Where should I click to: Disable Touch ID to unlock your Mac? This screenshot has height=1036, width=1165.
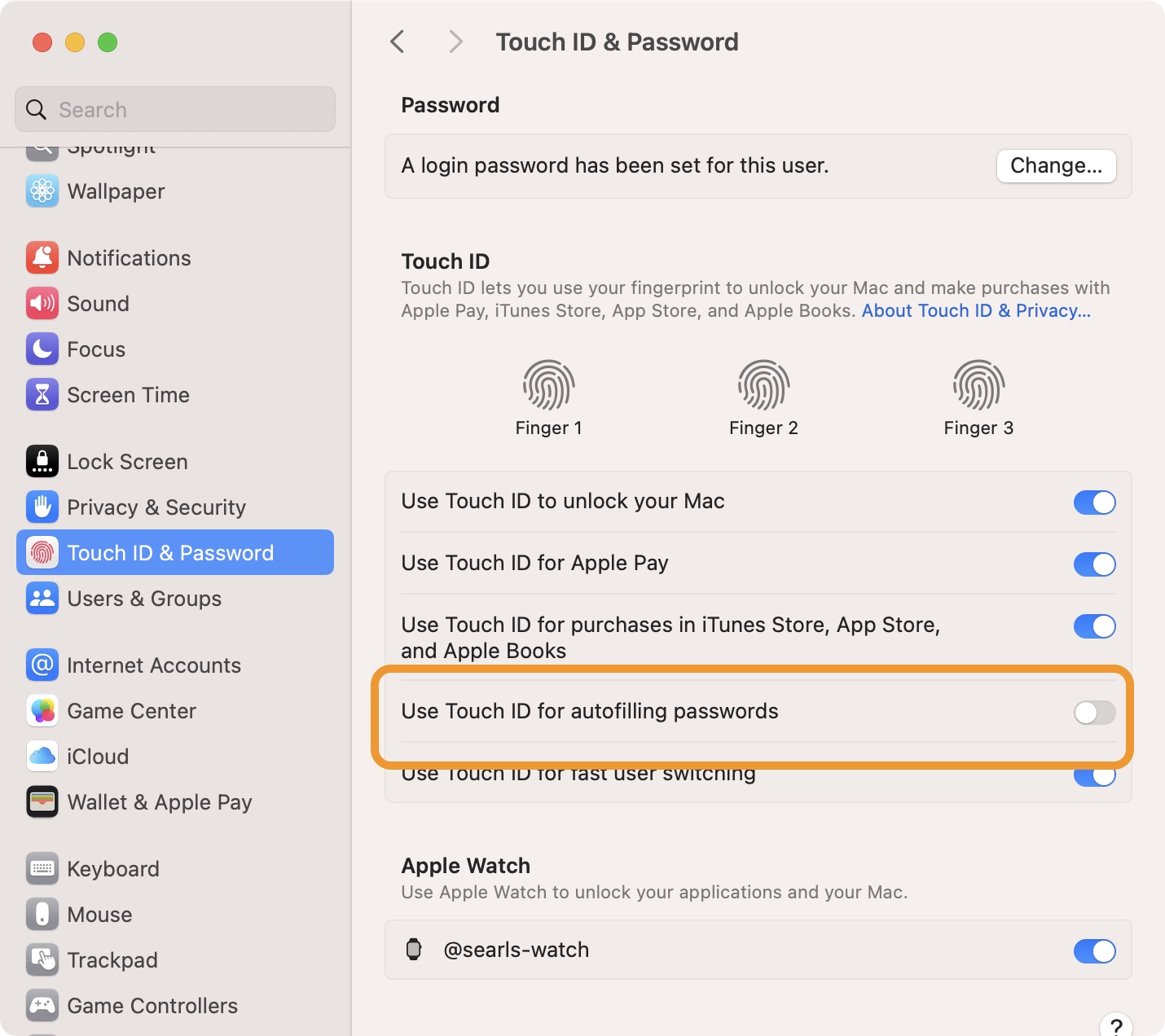click(x=1094, y=503)
